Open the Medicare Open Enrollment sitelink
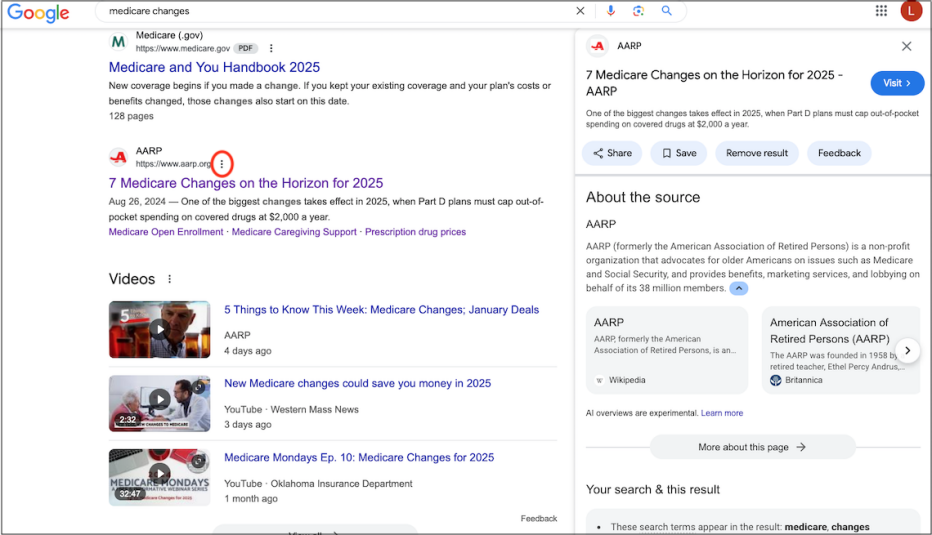Screen dimensions: 932x535 point(166,232)
